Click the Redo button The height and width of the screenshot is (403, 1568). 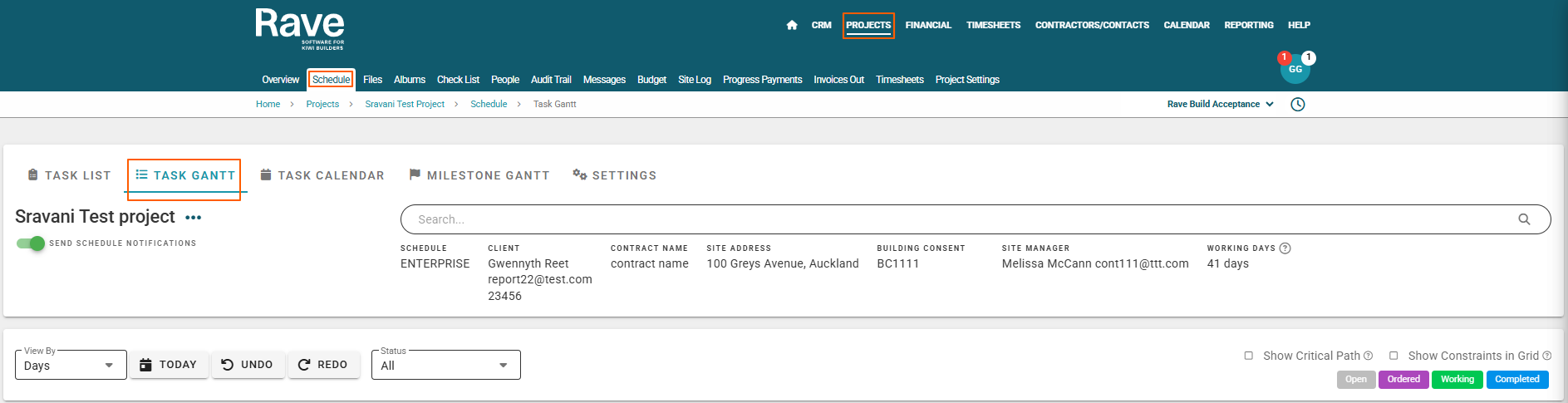coord(323,365)
